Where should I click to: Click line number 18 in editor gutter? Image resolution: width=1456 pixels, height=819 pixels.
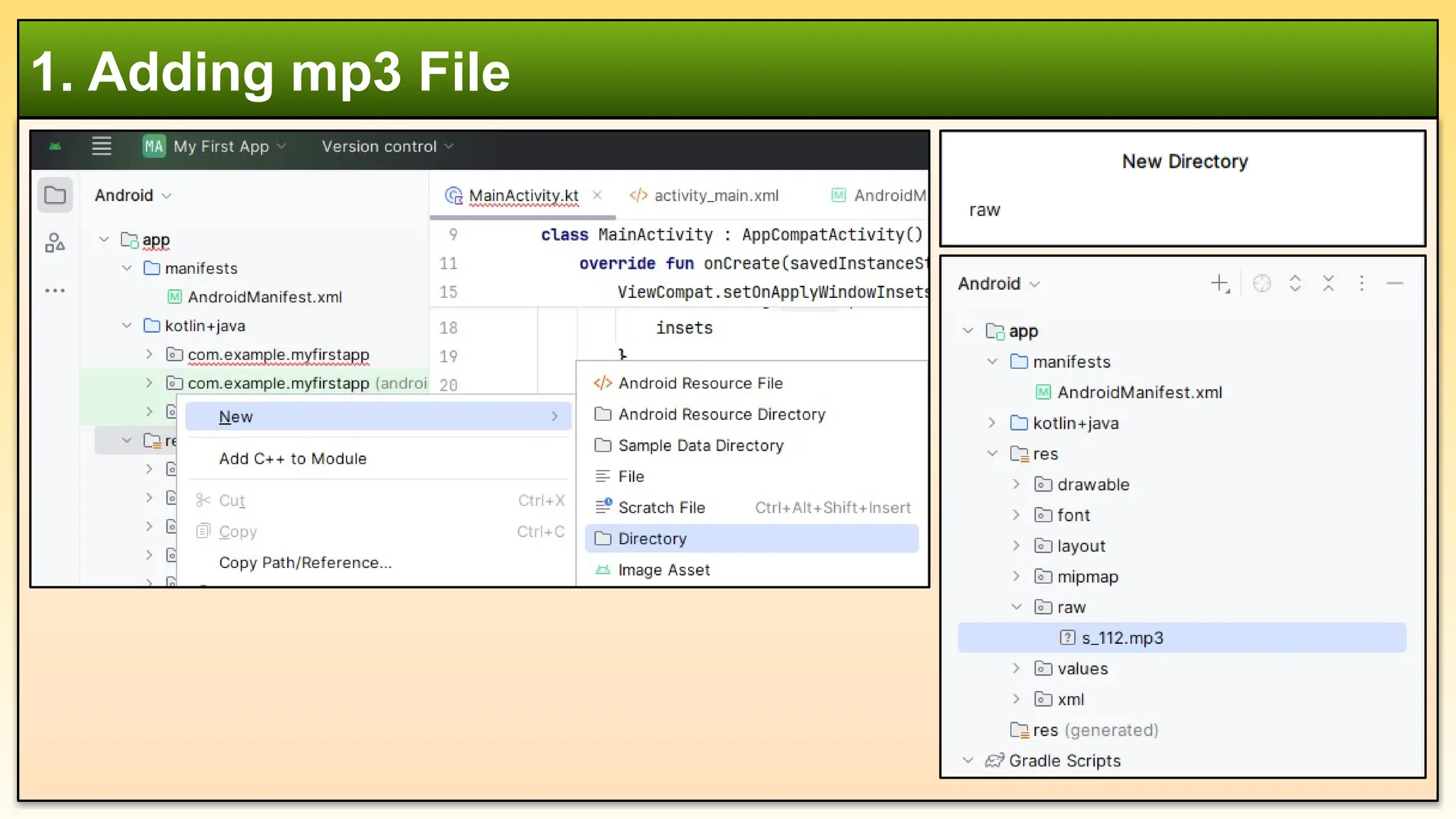tap(448, 328)
